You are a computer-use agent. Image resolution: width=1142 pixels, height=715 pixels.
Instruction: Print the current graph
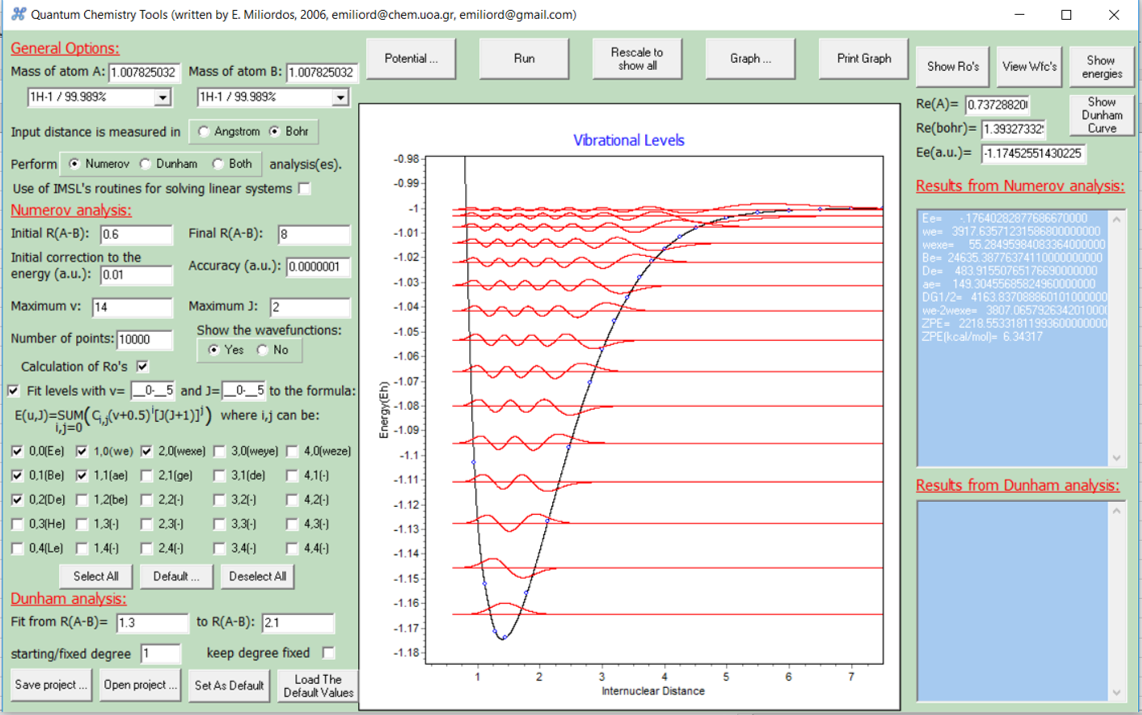click(x=862, y=58)
